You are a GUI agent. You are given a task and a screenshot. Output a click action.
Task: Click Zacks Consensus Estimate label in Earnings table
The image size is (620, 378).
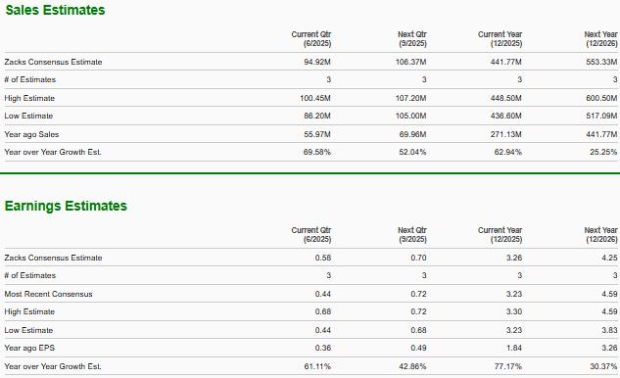[53, 258]
